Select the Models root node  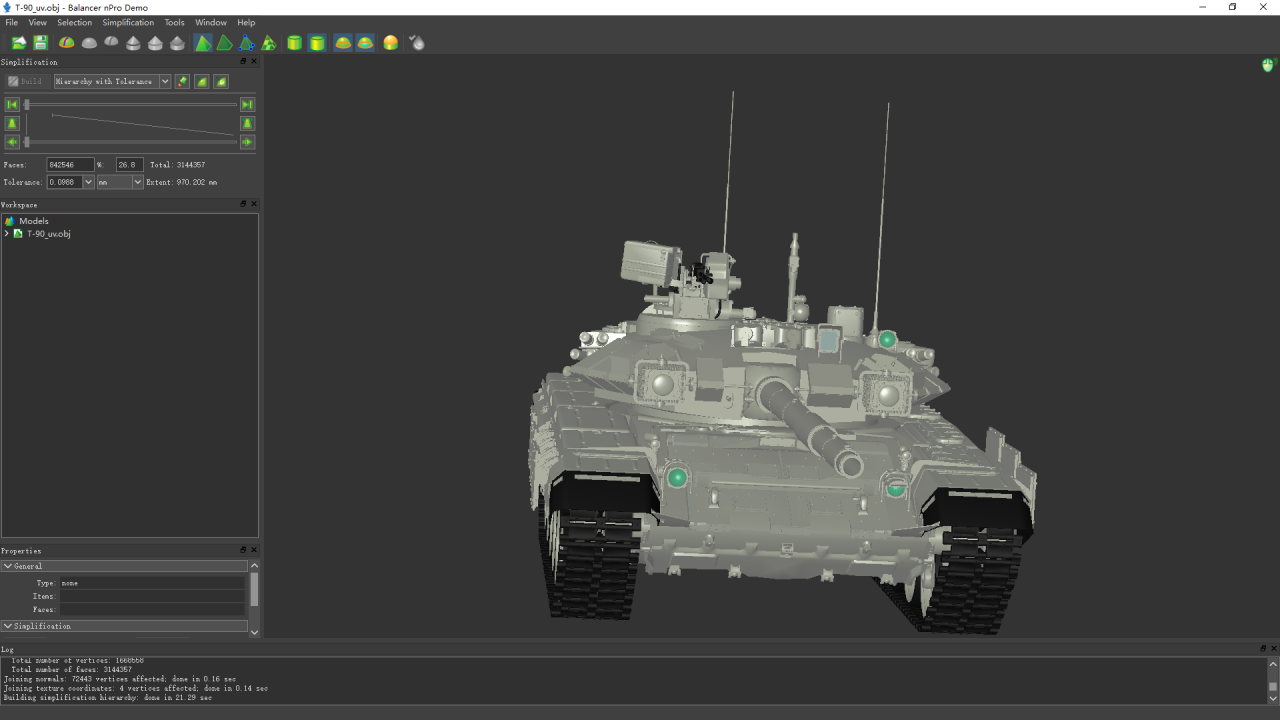click(34, 221)
